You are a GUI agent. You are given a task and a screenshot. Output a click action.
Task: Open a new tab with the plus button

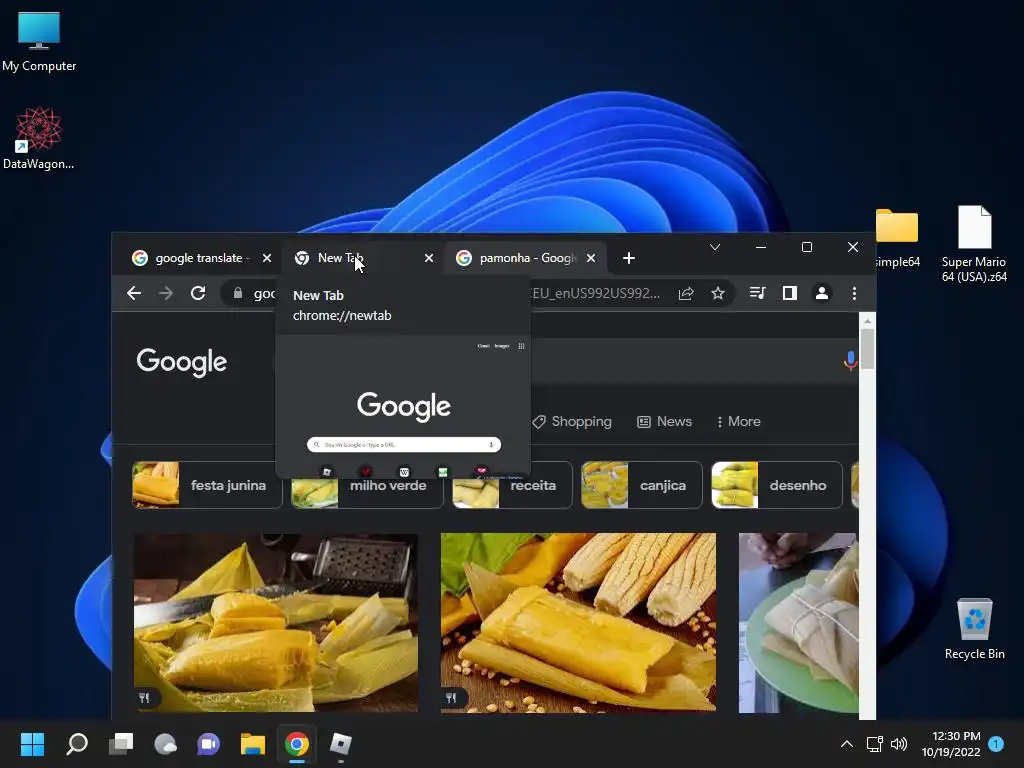pyautogui.click(x=629, y=258)
